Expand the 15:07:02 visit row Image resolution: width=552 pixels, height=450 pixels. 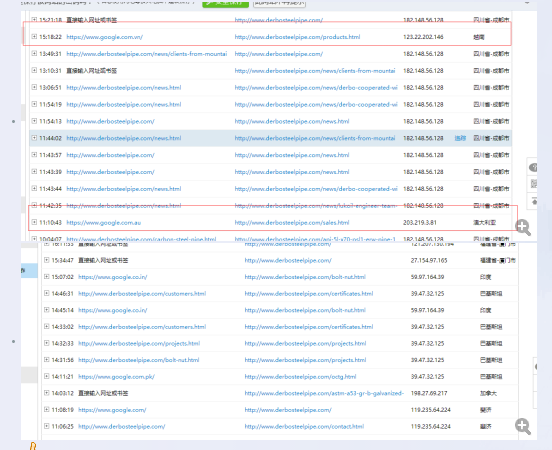point(46,277)
